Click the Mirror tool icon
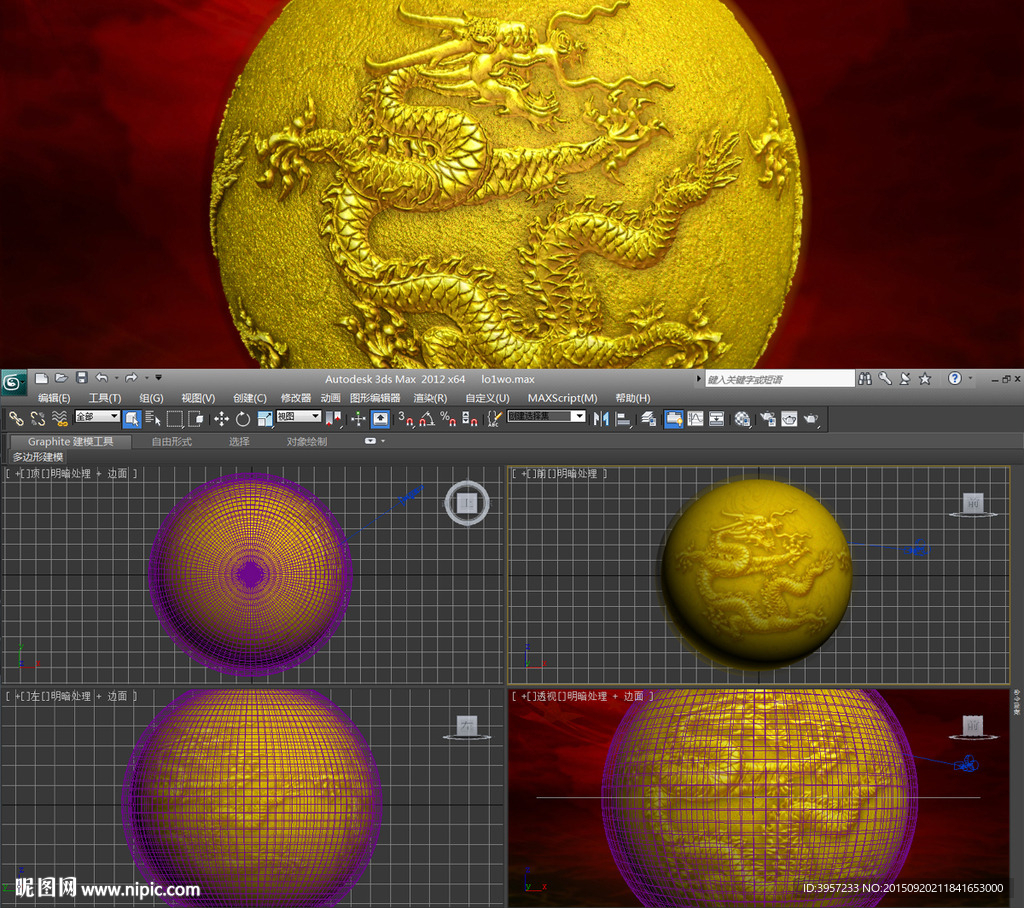The width and height of the screenshot is (1024, 908). point(601,418)
